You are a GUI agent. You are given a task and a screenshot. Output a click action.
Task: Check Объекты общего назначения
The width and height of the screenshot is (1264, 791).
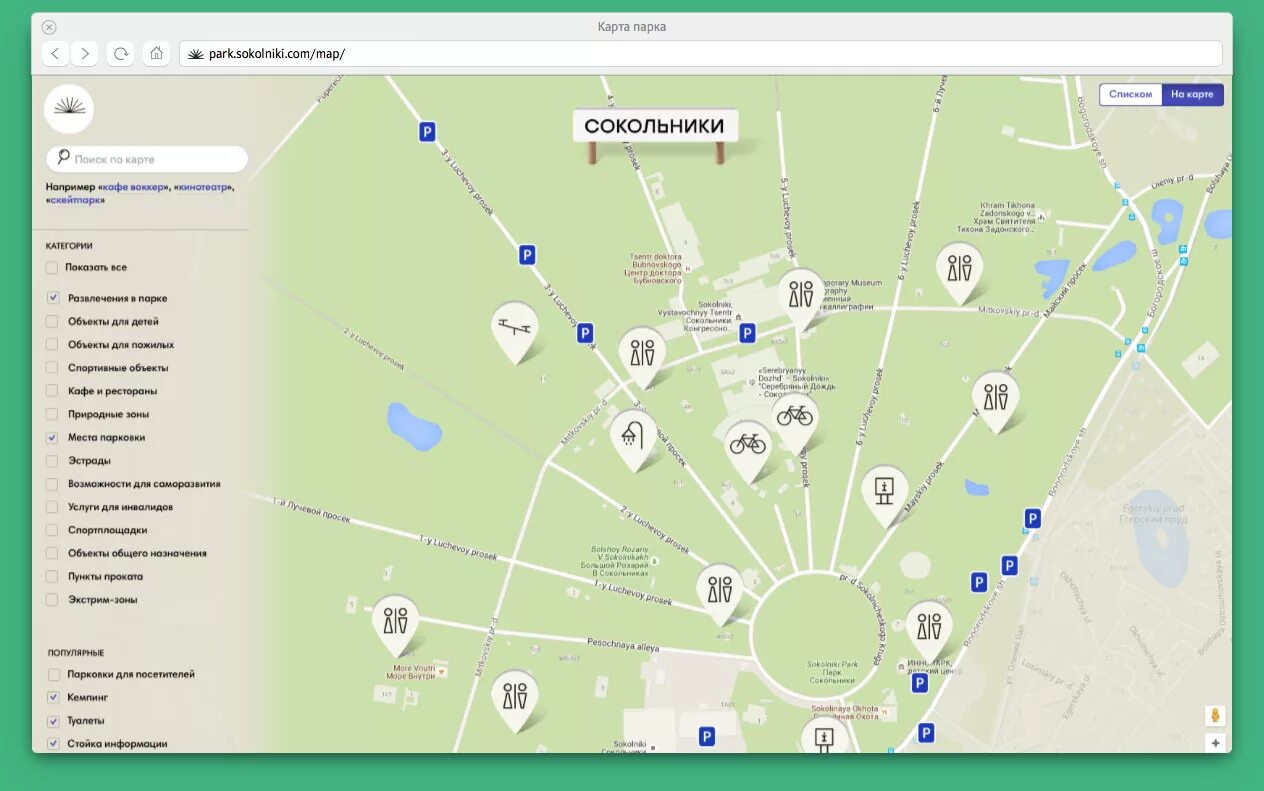click(x=51, y=553)
